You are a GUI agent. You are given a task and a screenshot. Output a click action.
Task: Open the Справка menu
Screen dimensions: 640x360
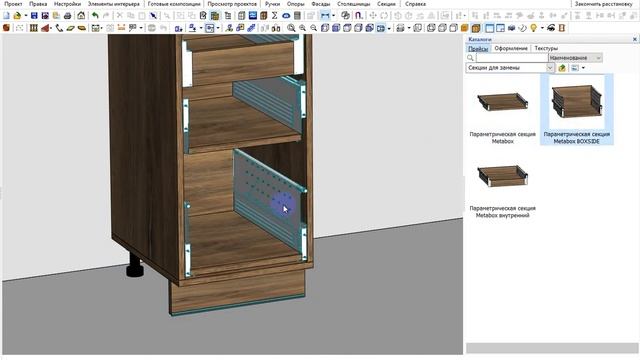click(415, 4)
